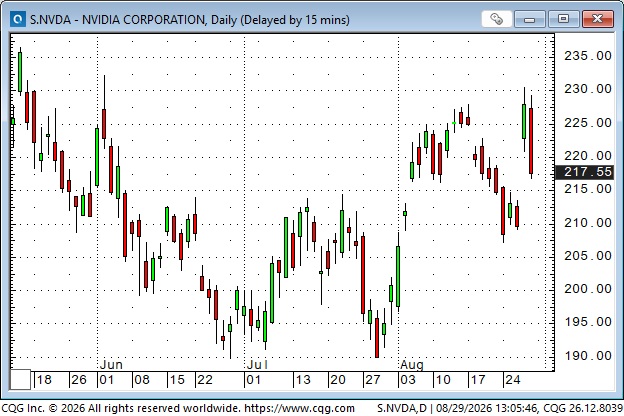Click the 200.00 price scale label

coord(587,289)
